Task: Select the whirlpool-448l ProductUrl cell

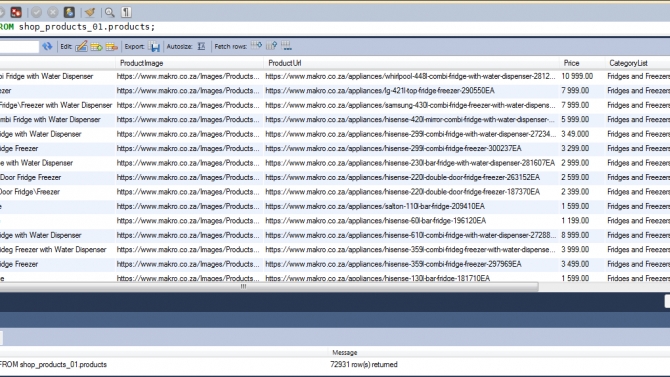Action: [x=411, y=77]
